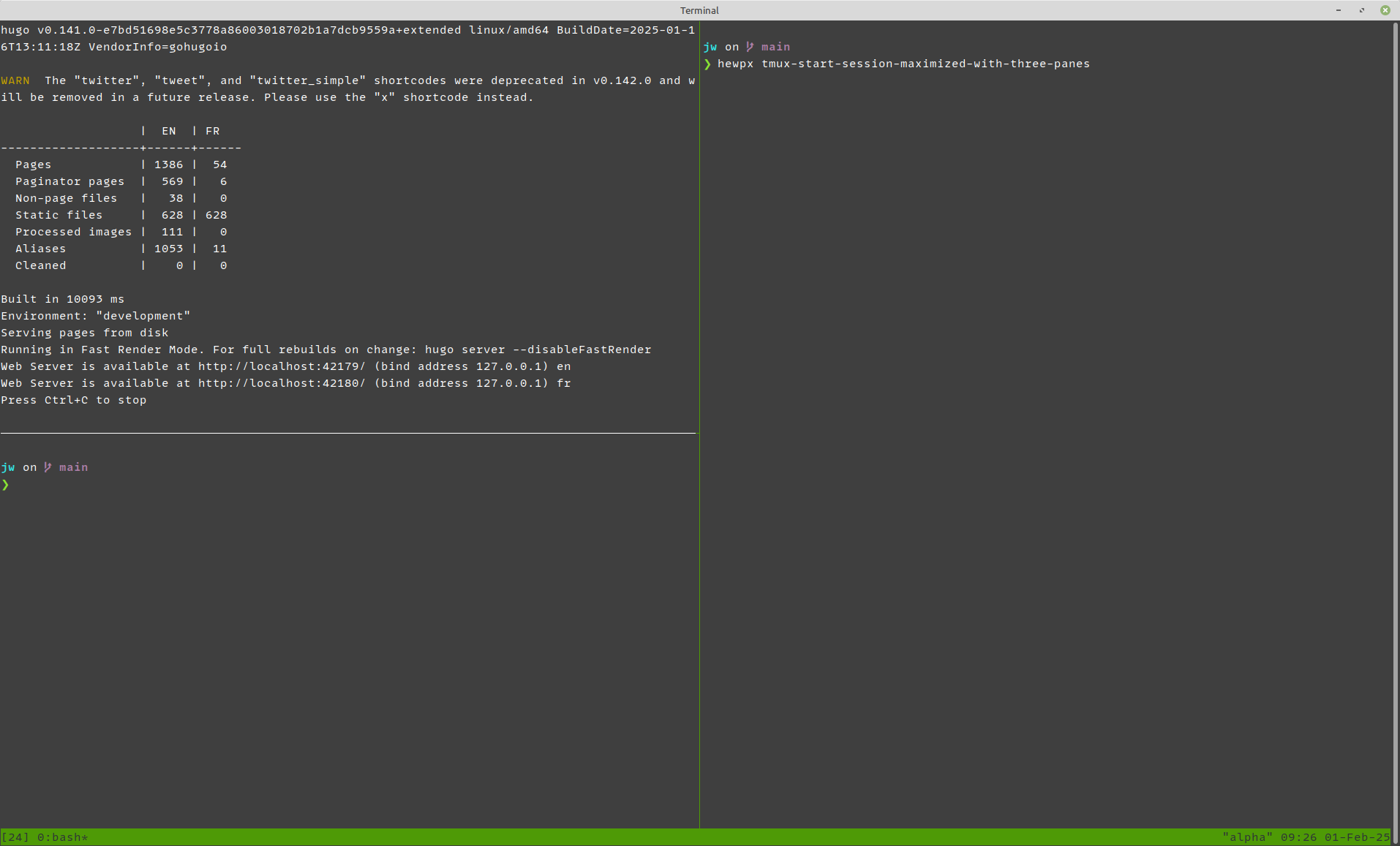Click the Serving pages from disk line
1400x846 pixels.
[x=85, y=333]
